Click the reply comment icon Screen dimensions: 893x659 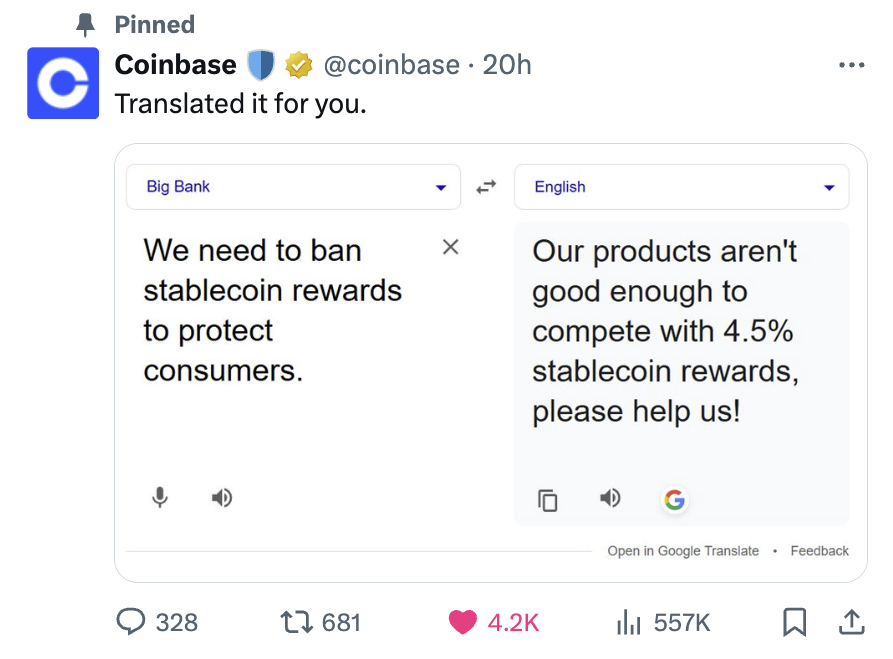131,622
